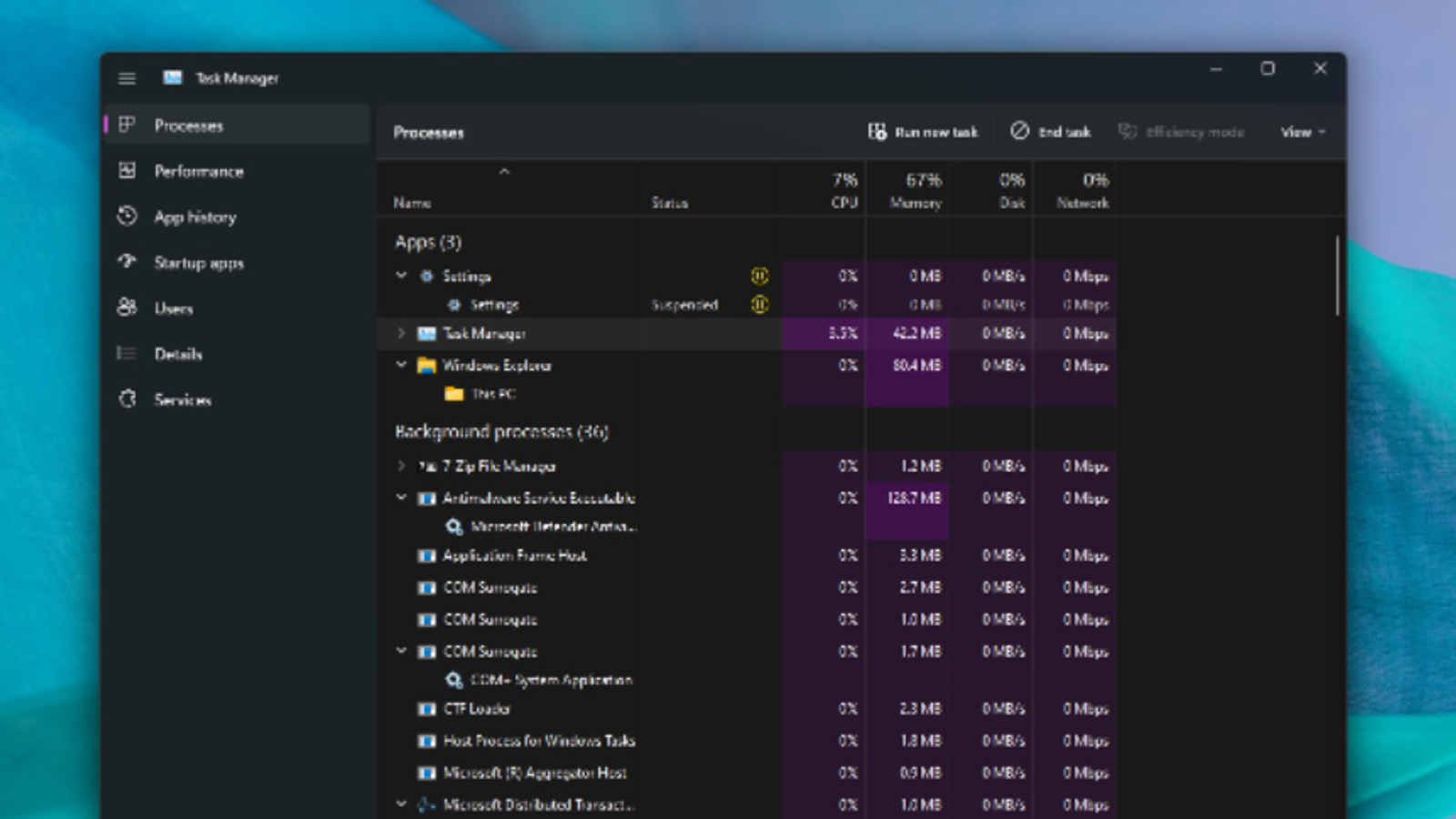Screen dimensions: 1456x819
Task: Click the 0.9 MB memory value
Action: [x=920, y=773]
